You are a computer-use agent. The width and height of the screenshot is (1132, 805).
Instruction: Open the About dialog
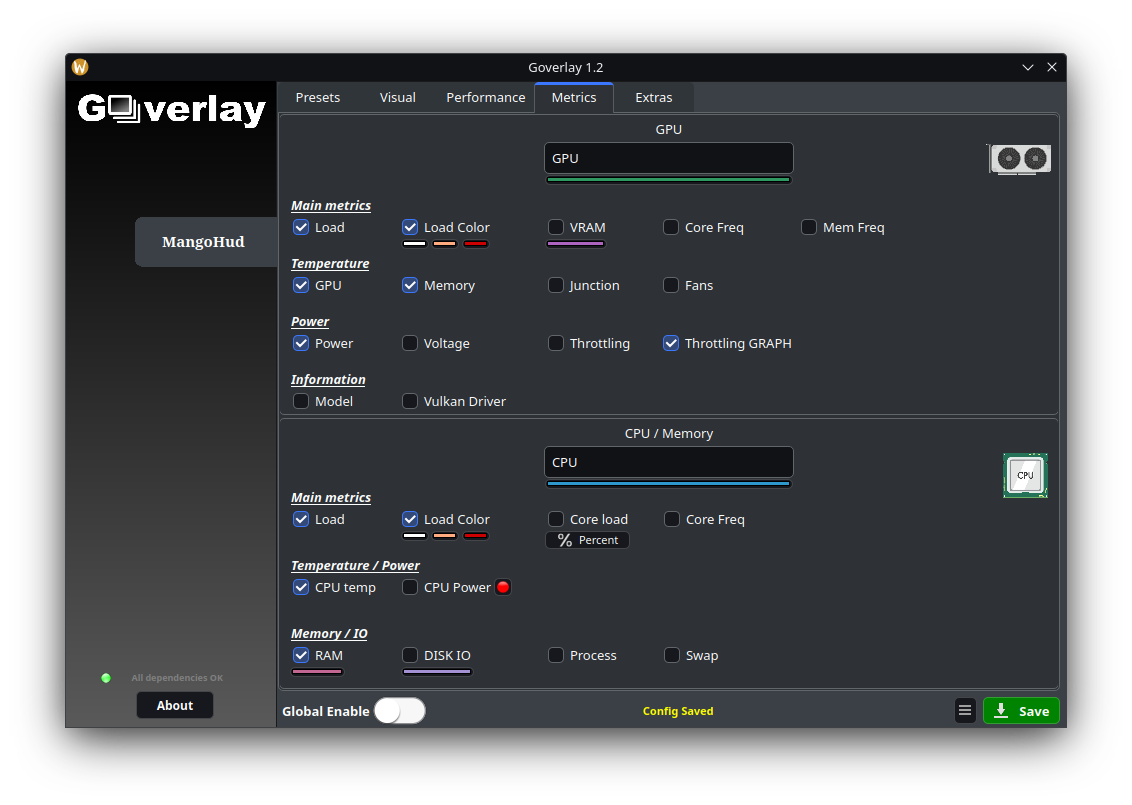click(x=175, y=705)
